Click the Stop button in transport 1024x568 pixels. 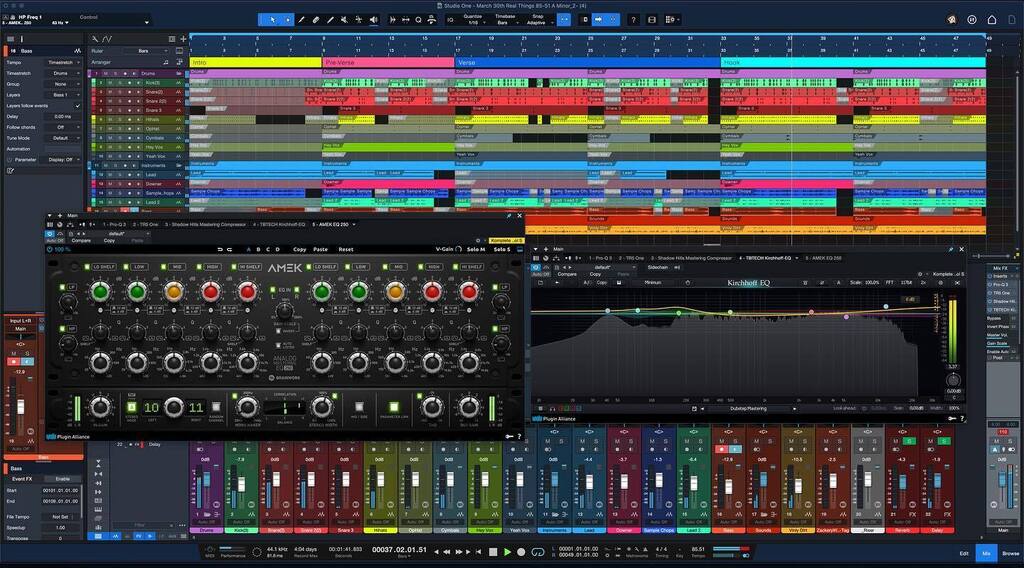(493, 552)
